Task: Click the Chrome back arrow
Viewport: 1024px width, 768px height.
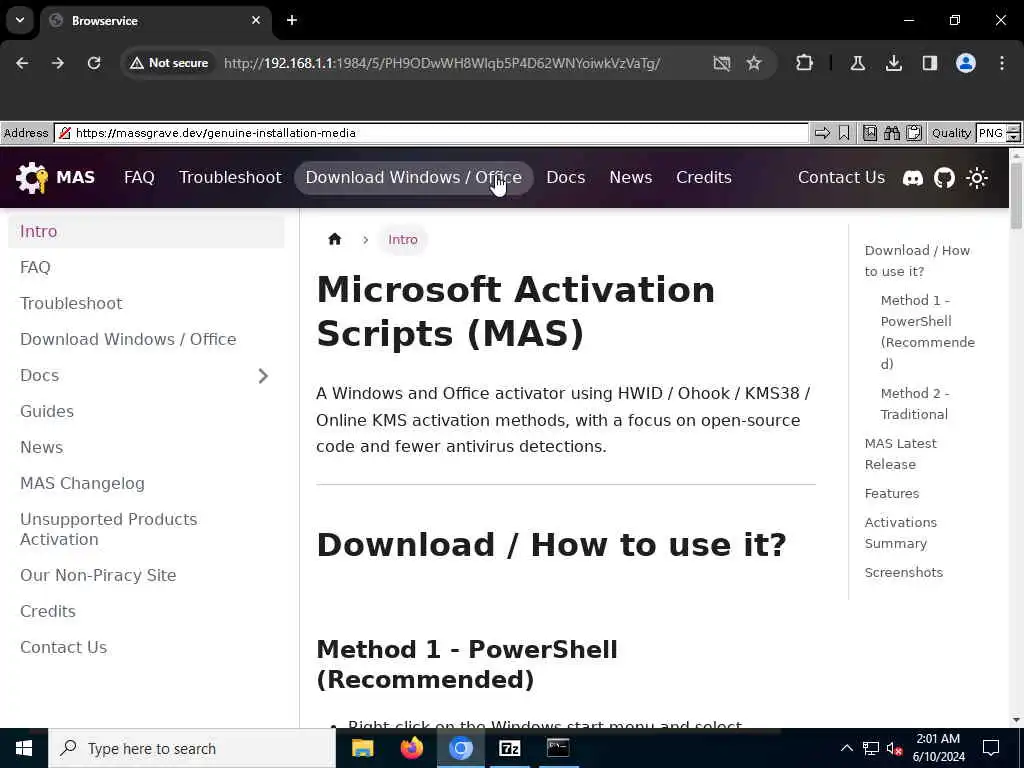Action: tap(22, 63)
